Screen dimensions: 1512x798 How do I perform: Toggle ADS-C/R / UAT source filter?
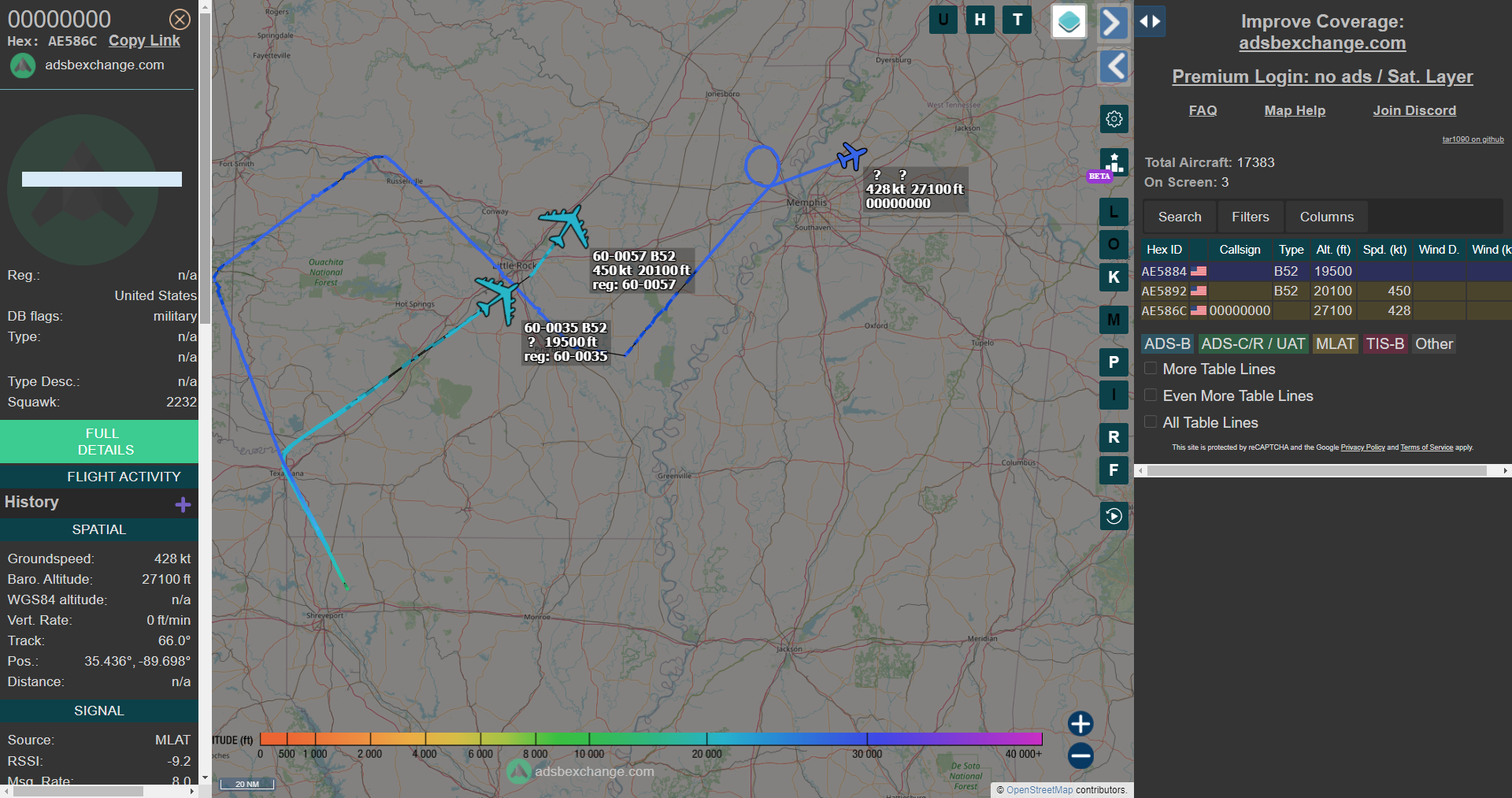click(1253, 343)
